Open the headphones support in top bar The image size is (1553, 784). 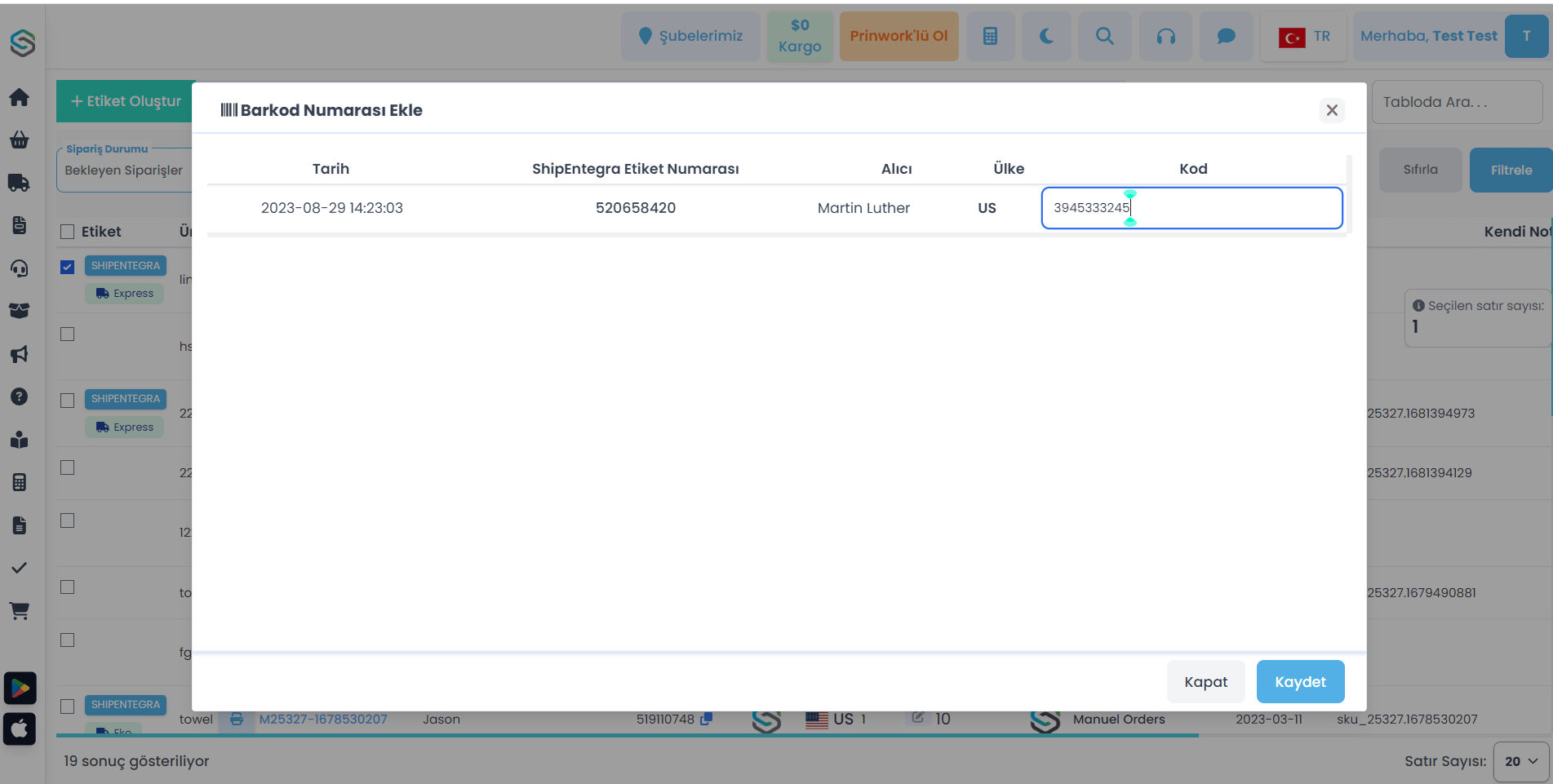click(x=1166, y=36)
